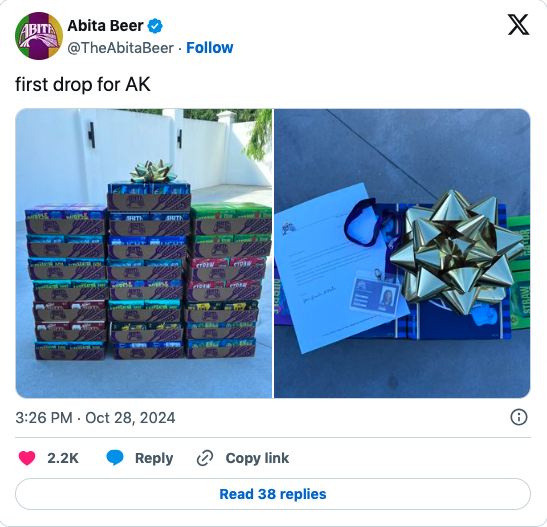Open the tweet timestamp Oct 28, 2024
The width and height of the screenshot is (547, 527).
[x=95, y=417]
